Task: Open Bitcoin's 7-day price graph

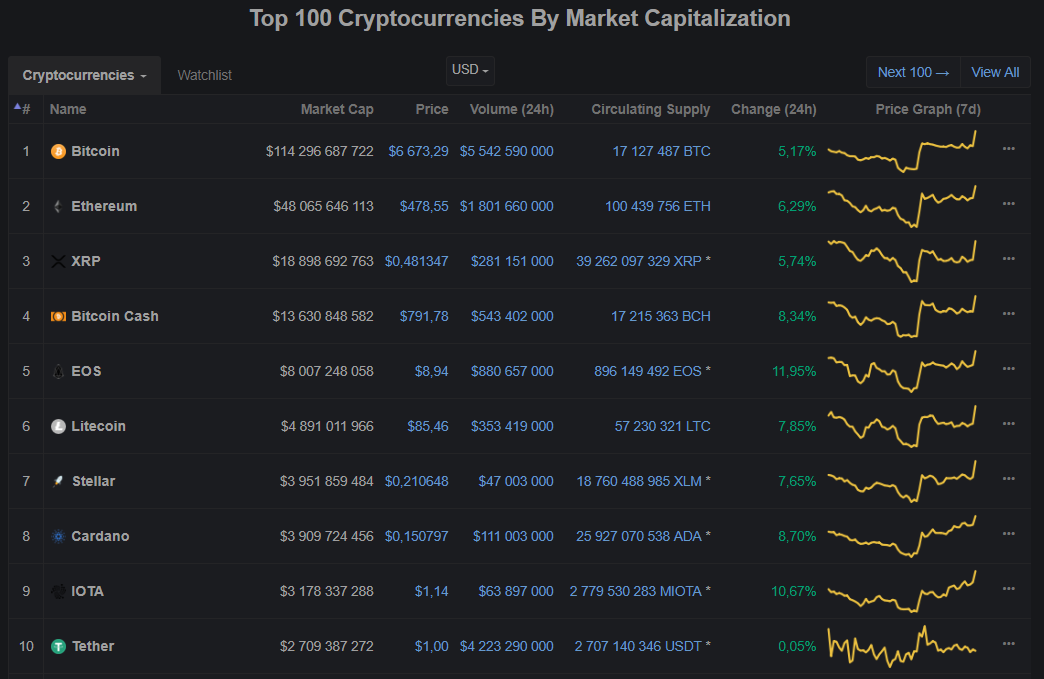Action: pyautogui.click(x=902, y=151)
